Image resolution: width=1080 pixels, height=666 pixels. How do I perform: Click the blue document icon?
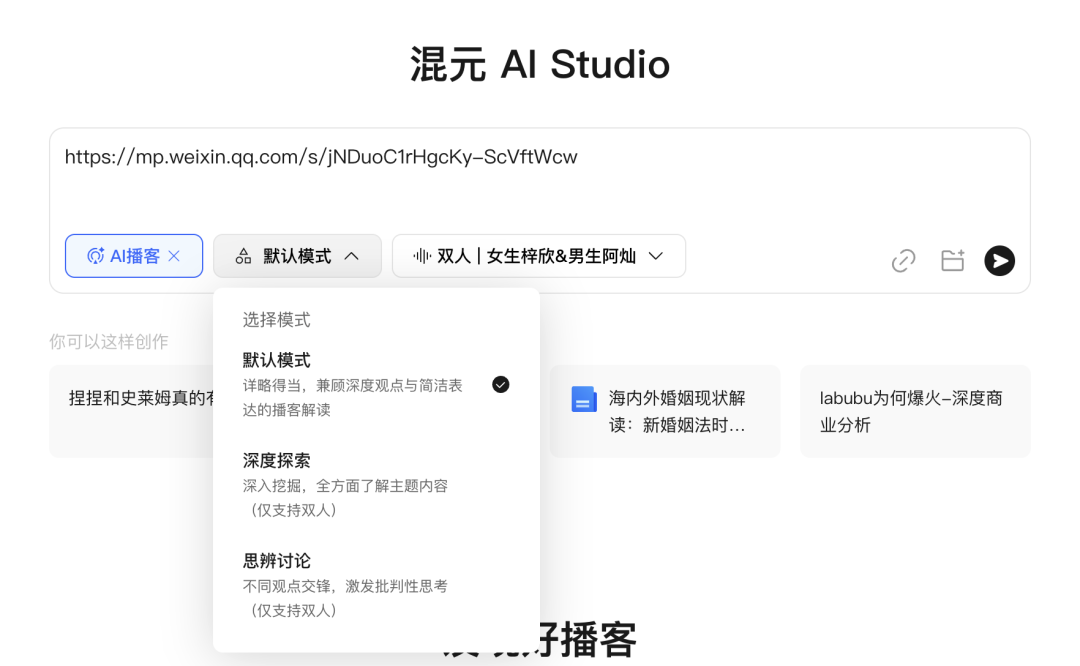[584, 399]
